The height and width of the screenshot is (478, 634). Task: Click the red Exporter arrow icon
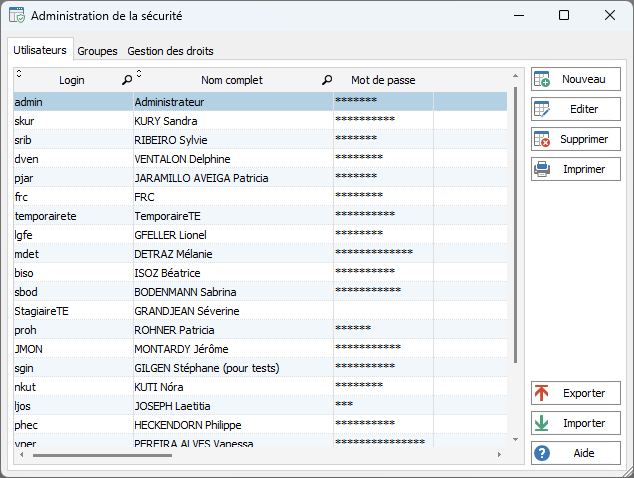click(542, 393)
